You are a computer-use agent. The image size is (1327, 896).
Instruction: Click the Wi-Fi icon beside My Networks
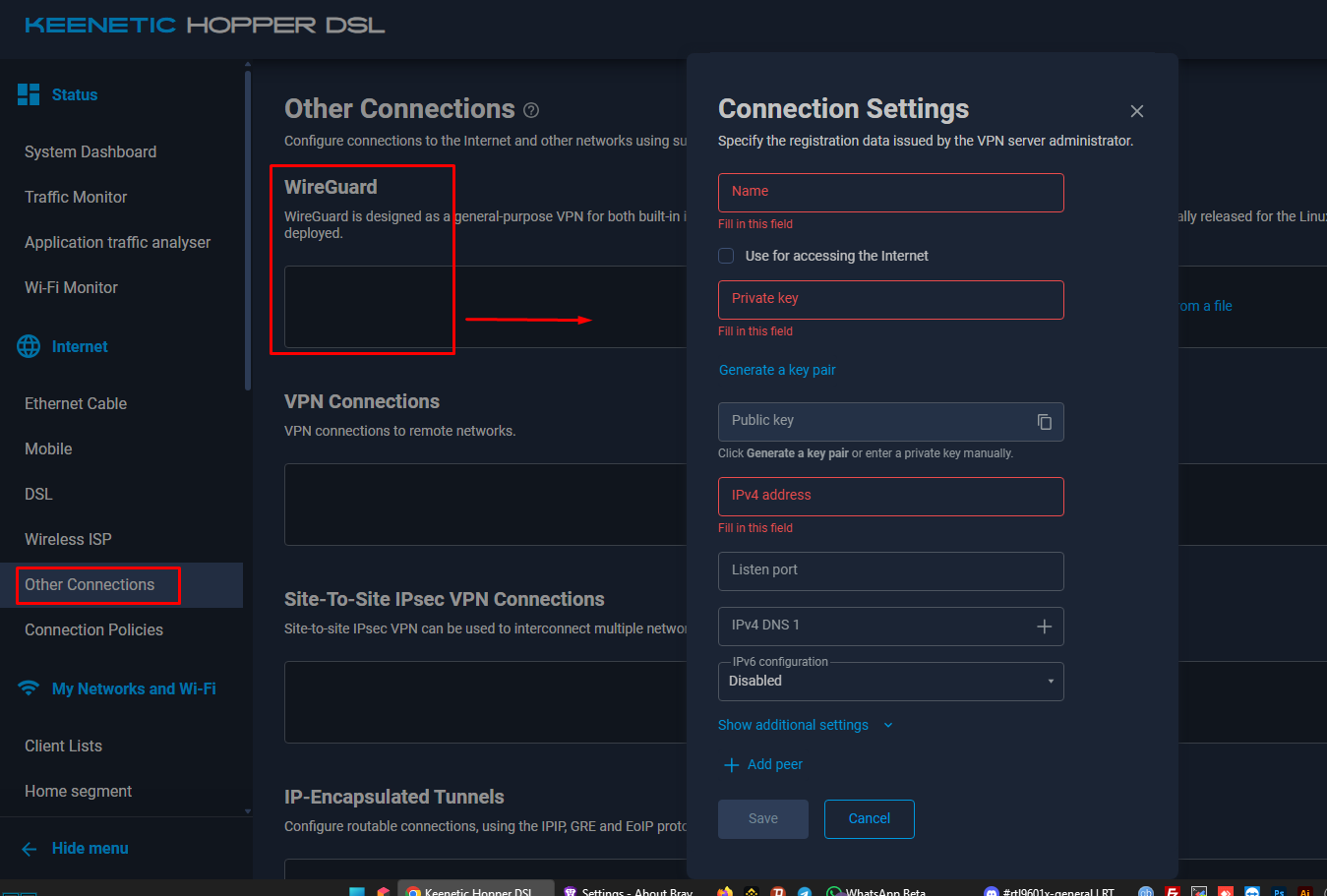click(29, 688)
